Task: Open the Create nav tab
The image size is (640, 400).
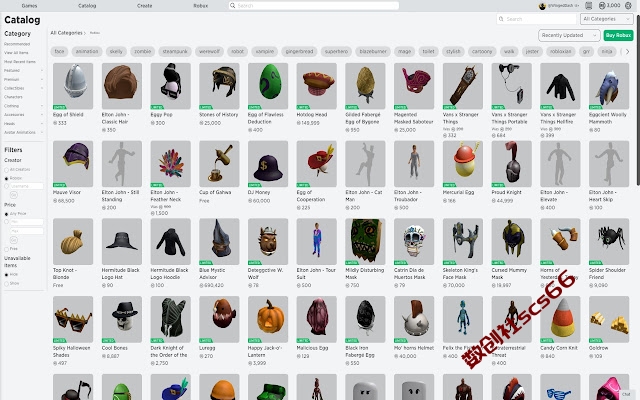Action: [x=144, y=6]
